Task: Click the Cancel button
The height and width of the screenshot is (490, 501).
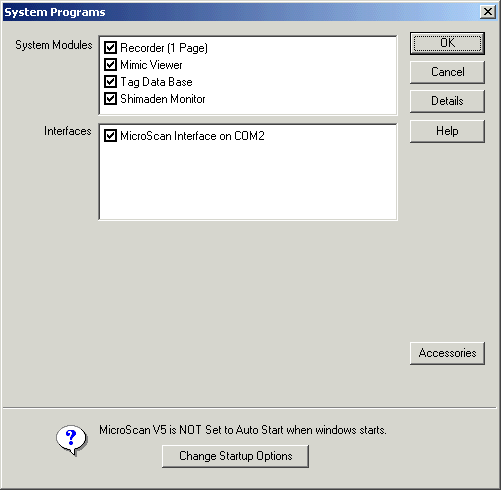Action: click(x=447, y=72)
